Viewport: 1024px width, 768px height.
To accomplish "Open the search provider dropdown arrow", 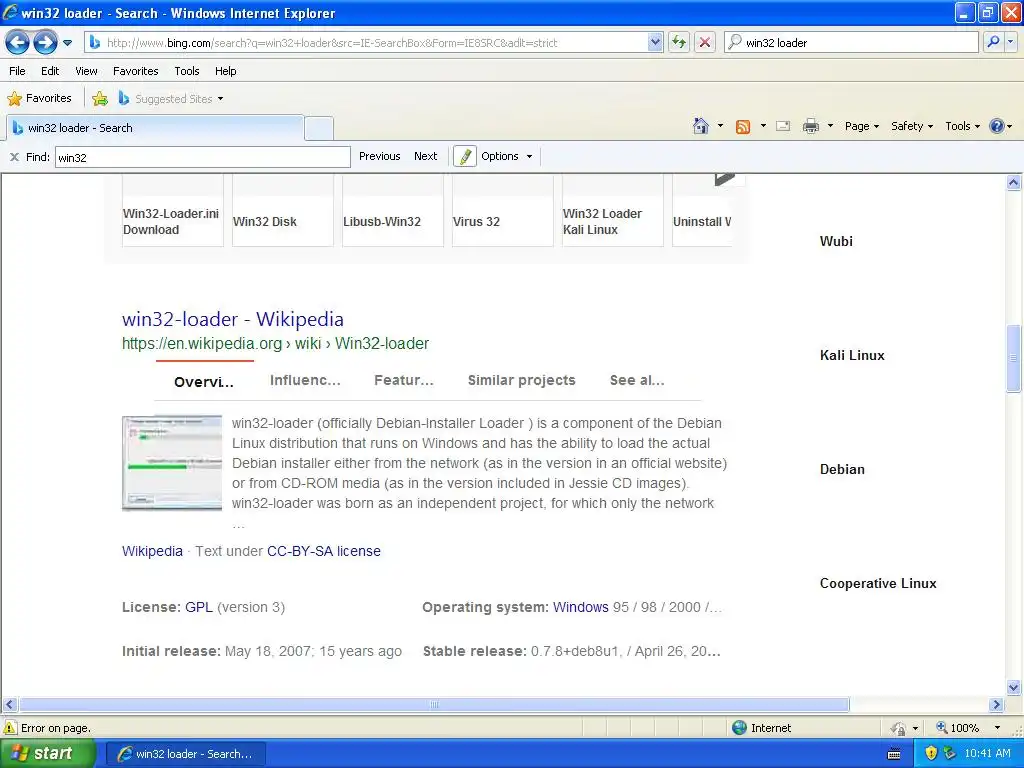I will (1010, 42).
